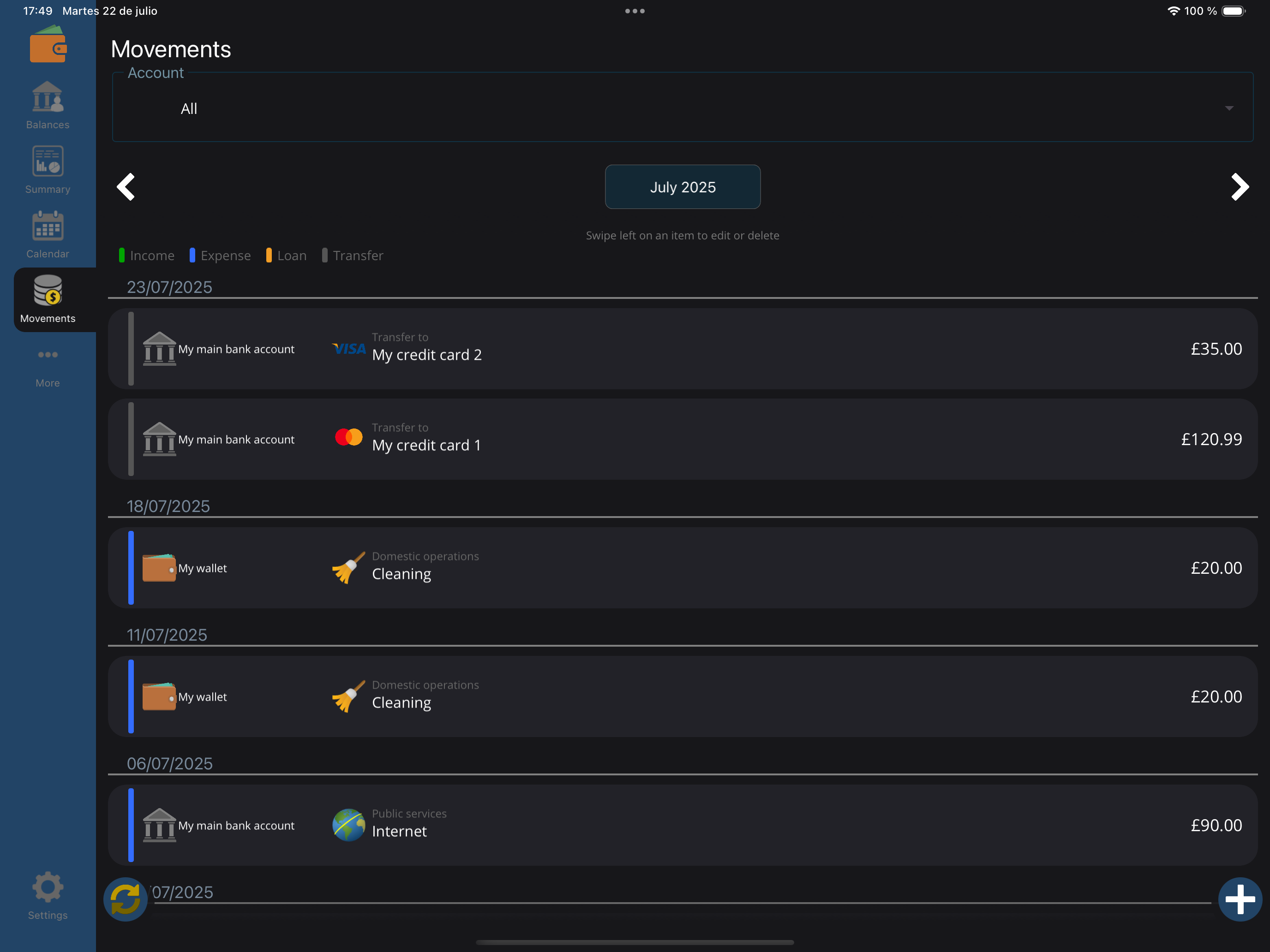Screen dimensions: 1270x952
Task: Open the Settings gear
Action: (48, 896)
